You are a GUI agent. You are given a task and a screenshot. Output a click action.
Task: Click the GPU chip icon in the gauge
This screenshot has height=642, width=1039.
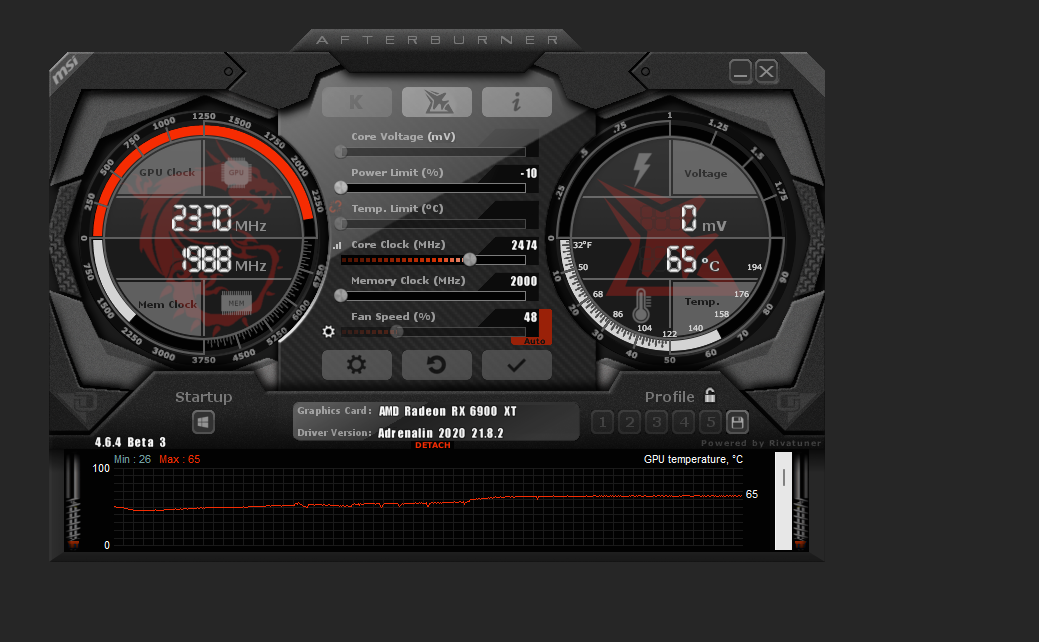[x=236, y=172]
